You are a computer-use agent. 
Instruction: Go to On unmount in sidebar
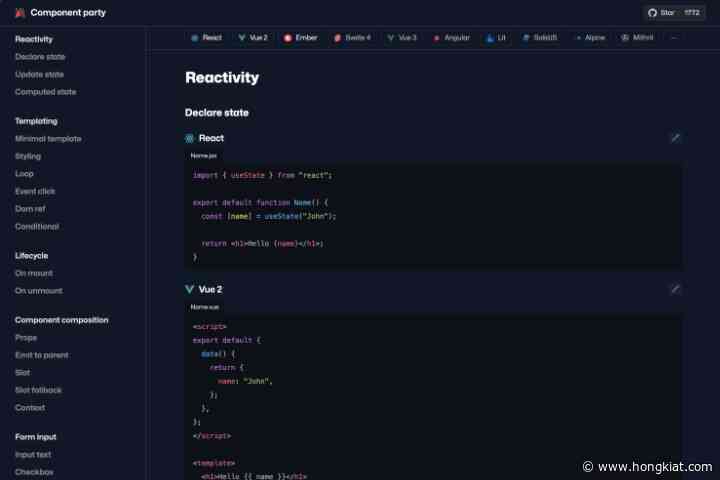pyautogui.click(x=39, y=291)
